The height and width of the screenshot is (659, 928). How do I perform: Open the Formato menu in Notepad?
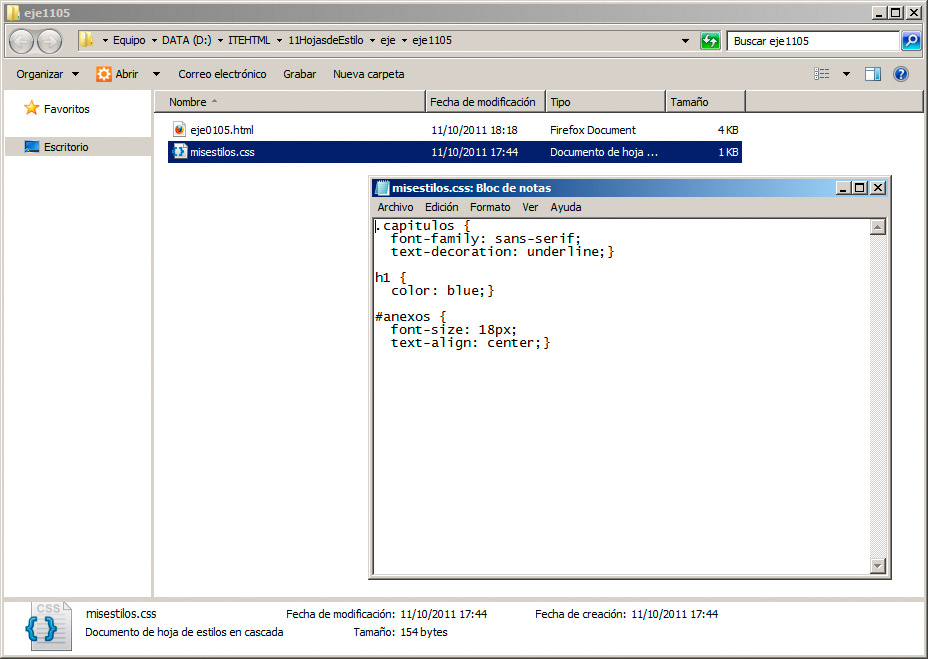pos(490,207)
